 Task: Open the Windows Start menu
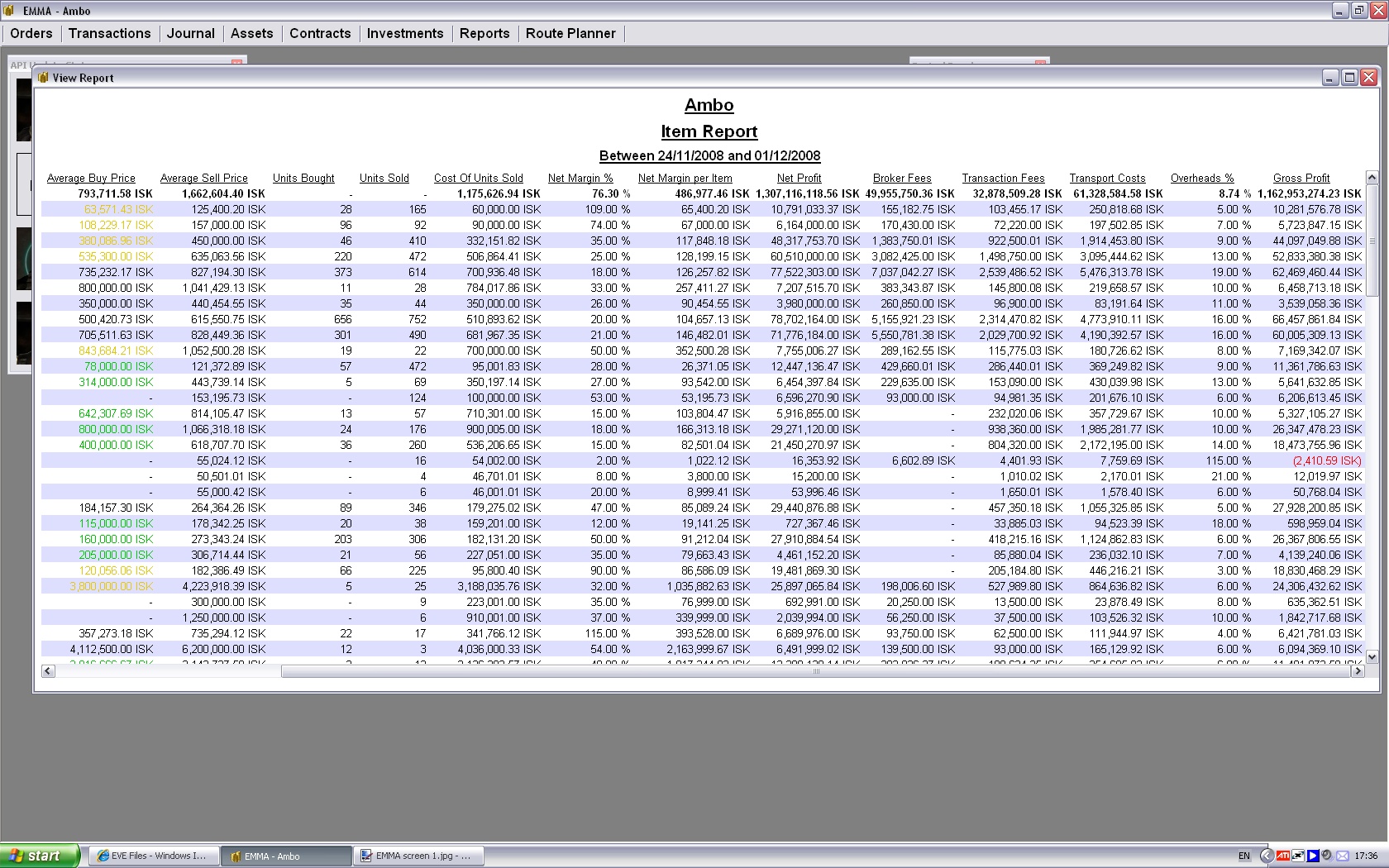(x=40, y=856)
